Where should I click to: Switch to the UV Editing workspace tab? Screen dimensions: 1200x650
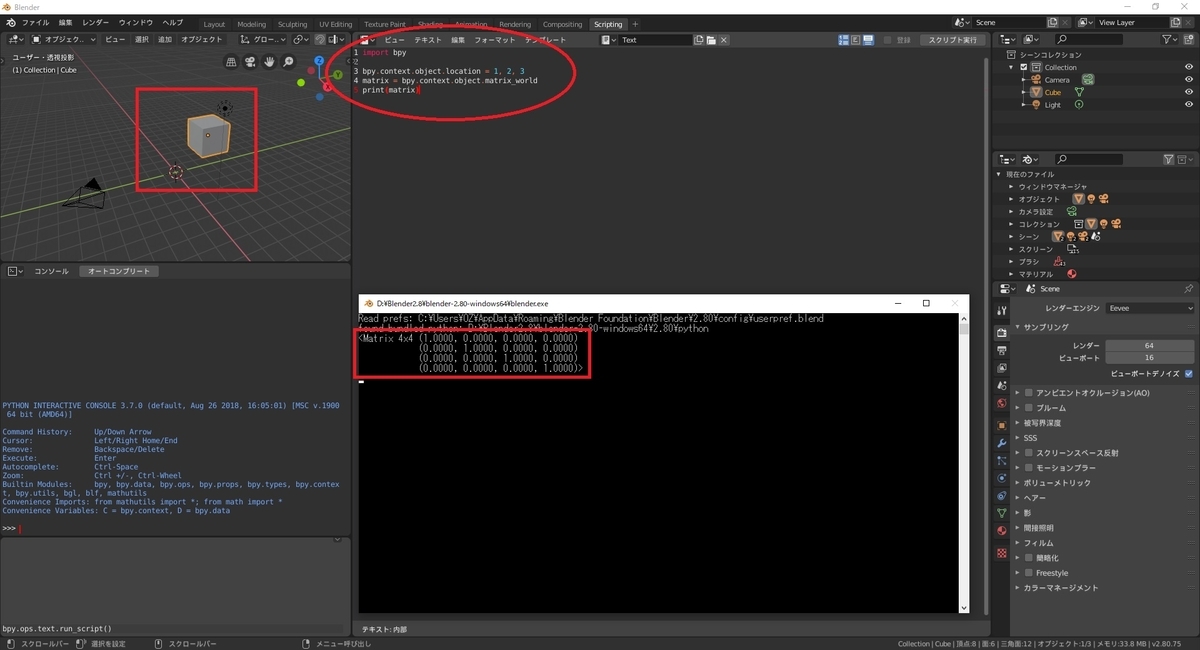pyautogui.click(x=336, y=24)
